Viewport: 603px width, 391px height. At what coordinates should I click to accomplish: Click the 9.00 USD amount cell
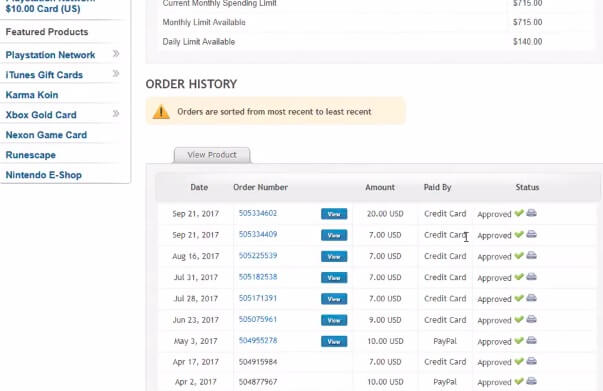pos(385,320)
